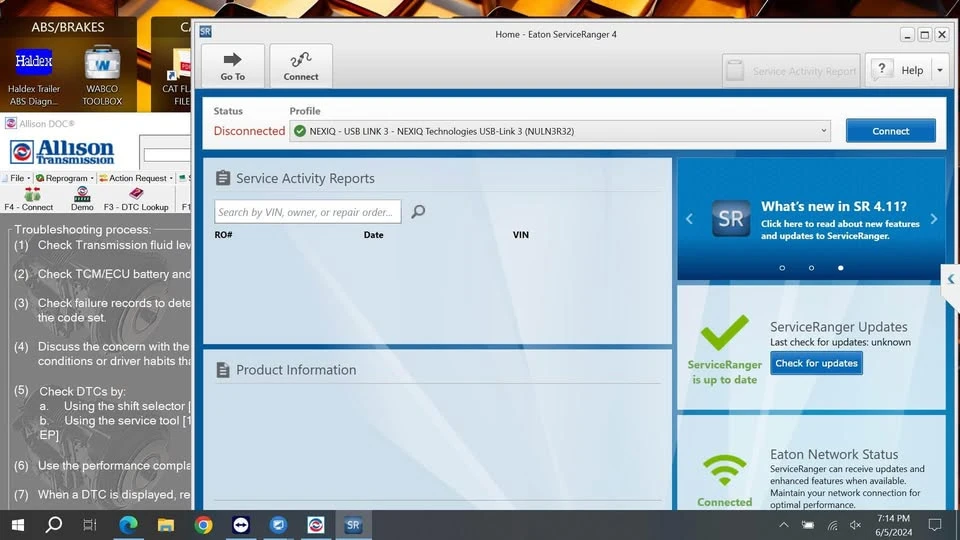Sort reports by the RO# column header
Viewport: 960px width, 540px height.
[223, 234]
